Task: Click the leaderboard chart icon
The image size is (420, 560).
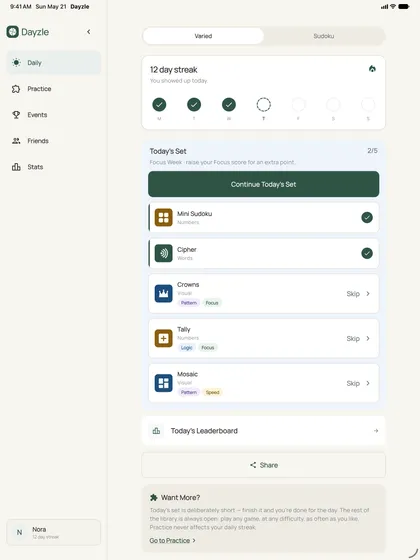Action: (x=156, y=431)
